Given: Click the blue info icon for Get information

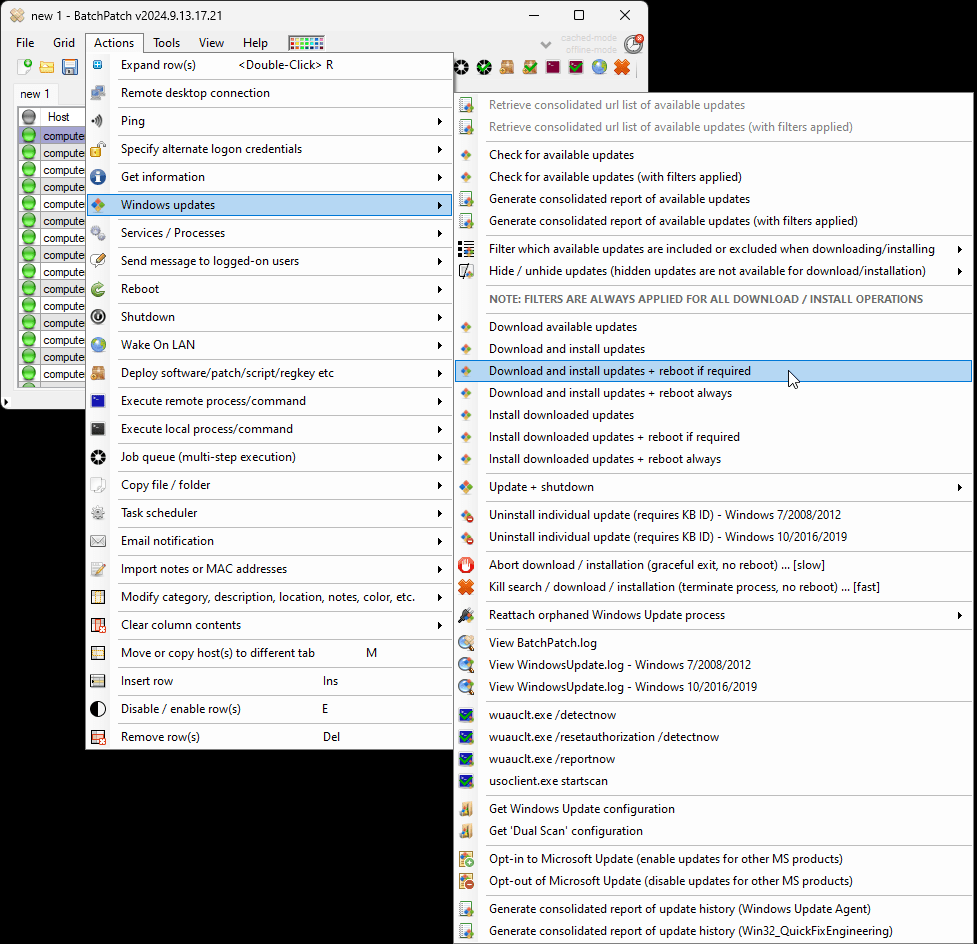Looking at the screenshot, I should click(98, 177).
